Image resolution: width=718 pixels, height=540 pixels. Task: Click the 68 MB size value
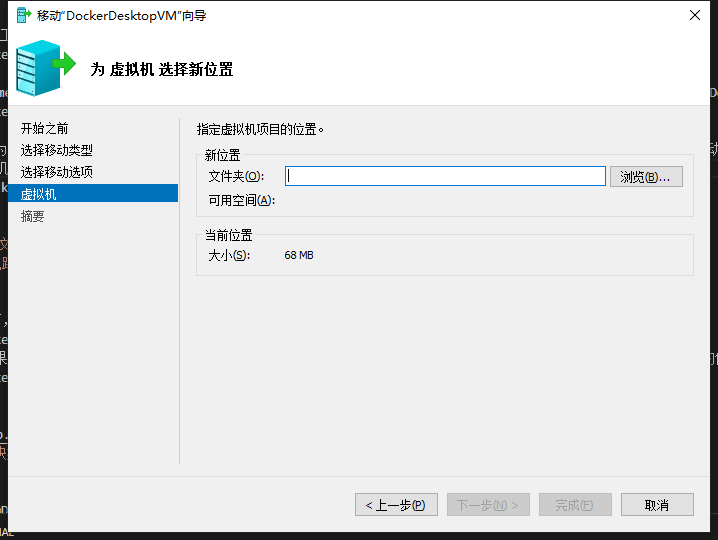(299, 255)
